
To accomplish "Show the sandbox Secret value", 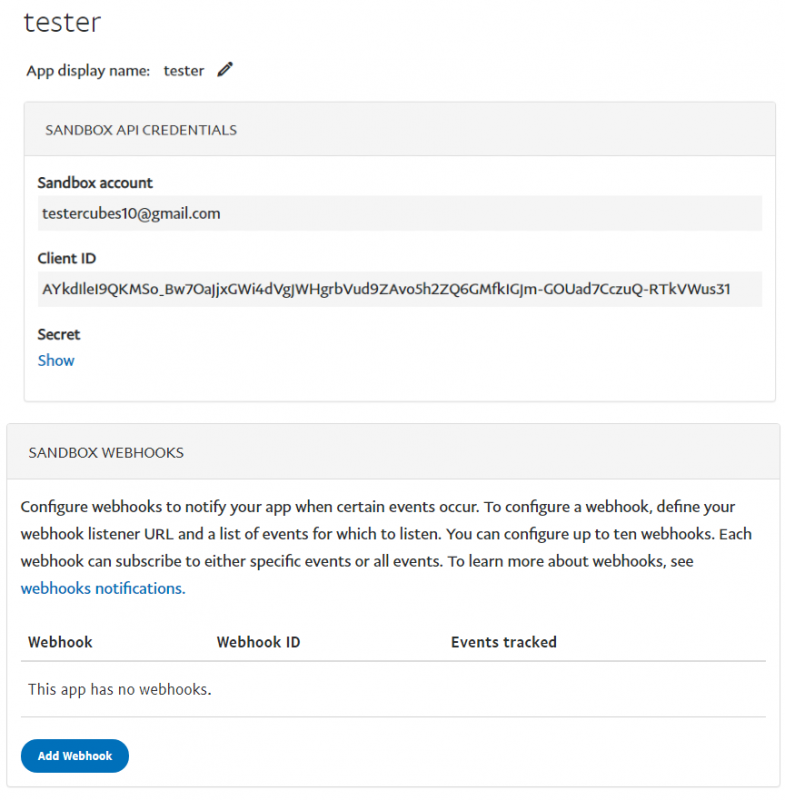I will coord(56,361).
